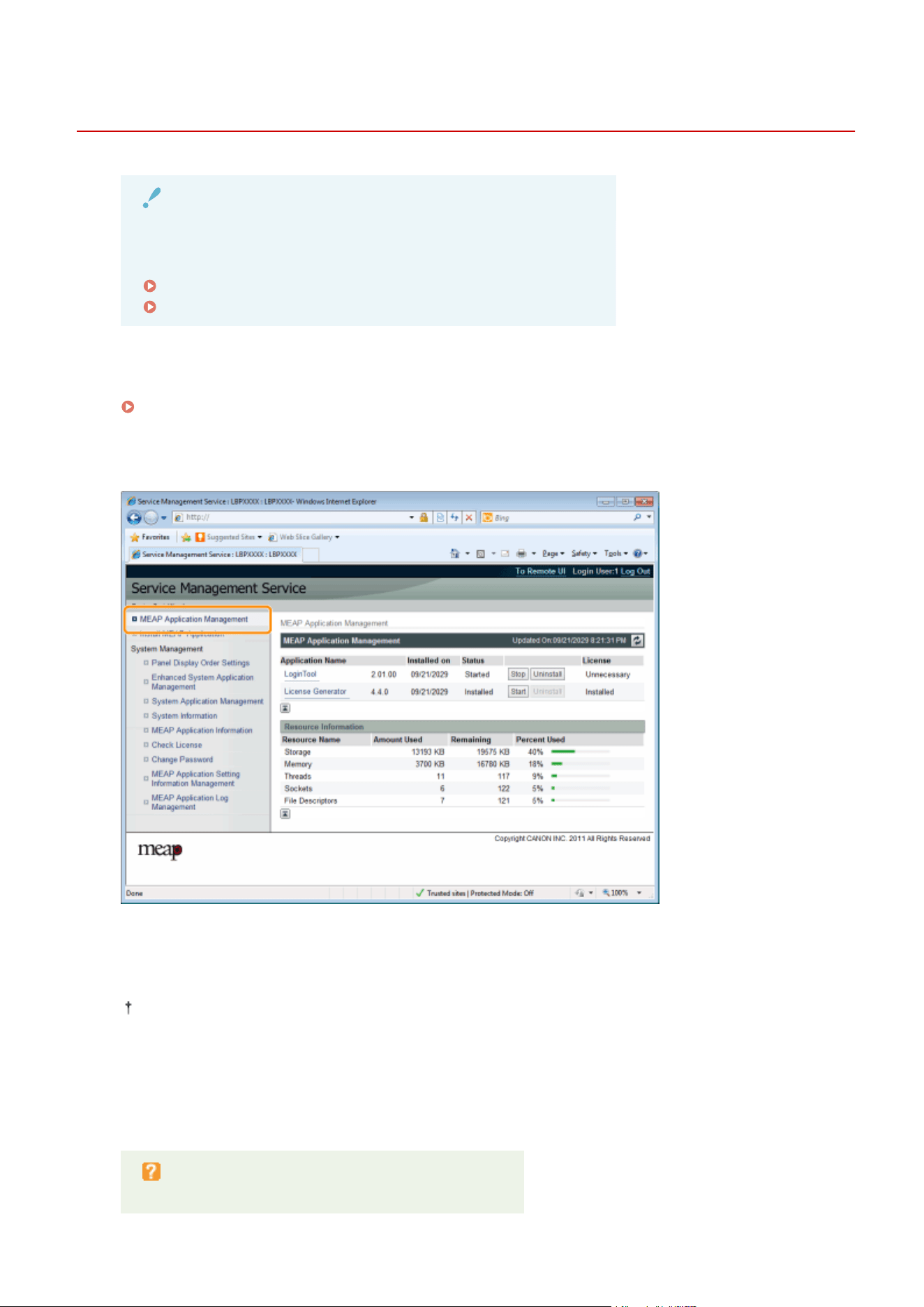
Task: Click Stop button for LoginTool
Action: pos(518,674)
